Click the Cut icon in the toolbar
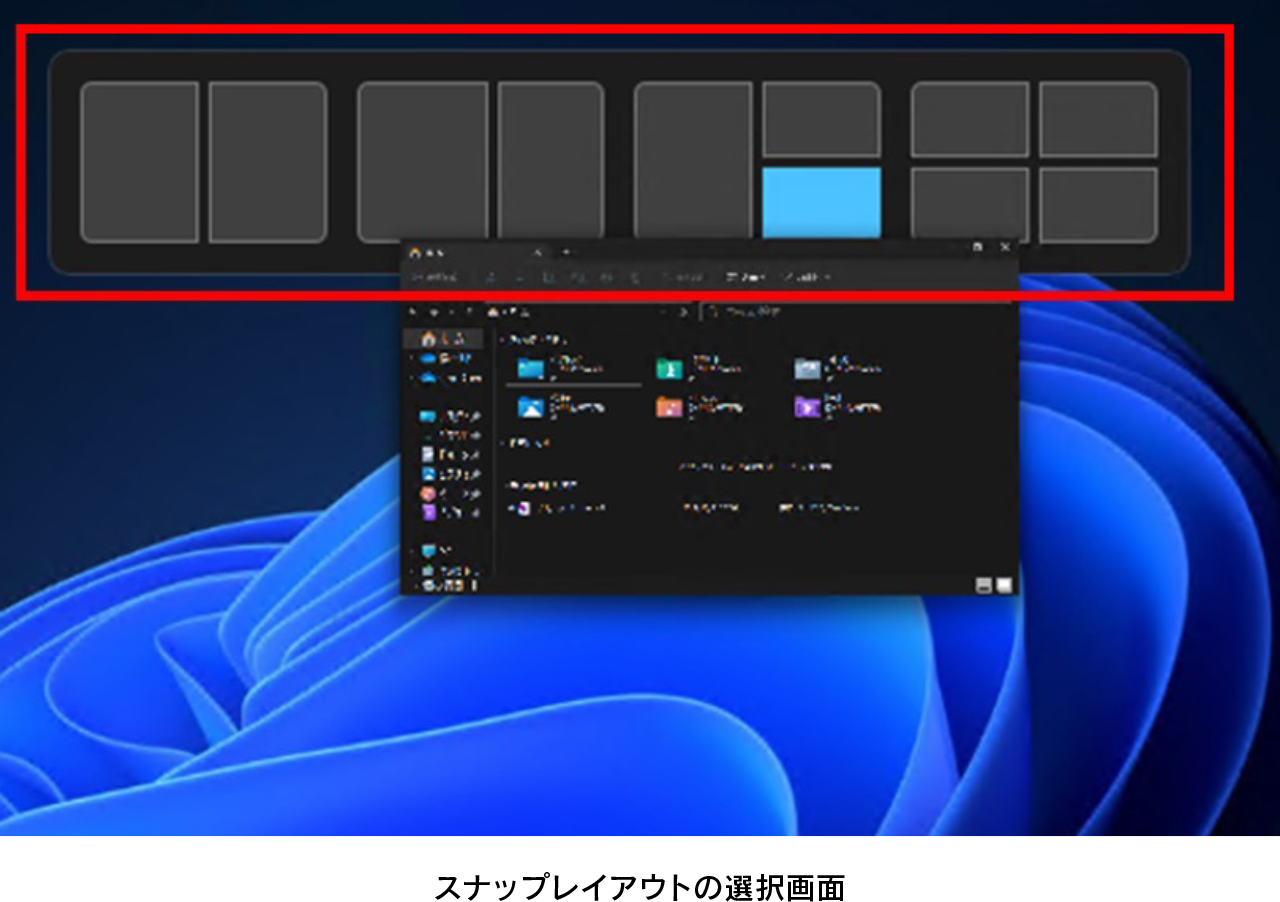Viewport: 1280px width, 902px height. [490, 277]
